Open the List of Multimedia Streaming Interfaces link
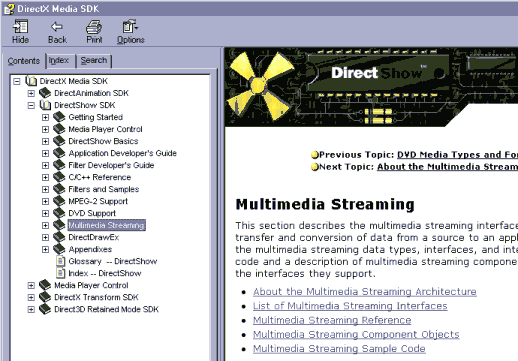518x361 pixels. coord(350,306)
